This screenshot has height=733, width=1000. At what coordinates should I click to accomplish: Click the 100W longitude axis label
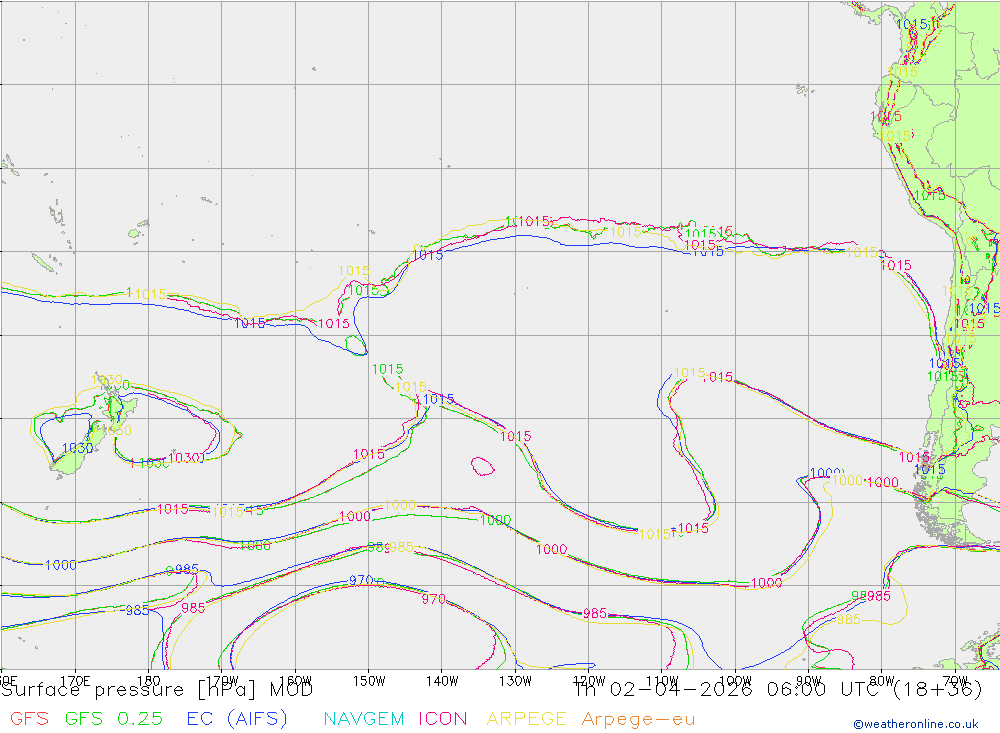tap(735, 681)
